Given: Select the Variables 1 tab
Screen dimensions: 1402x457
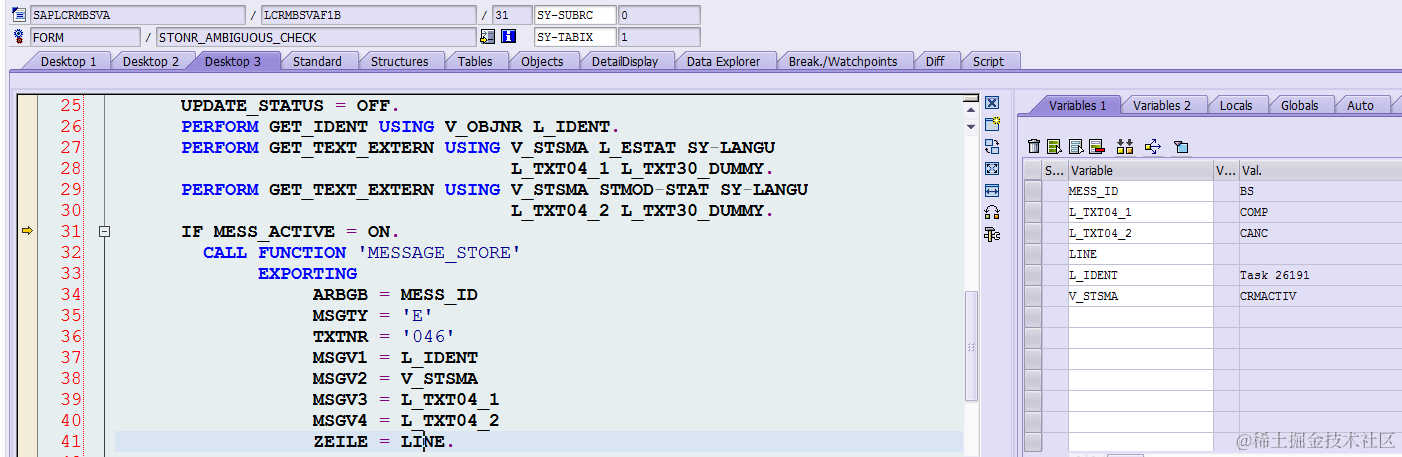Looking at the screenshot, I should pos(1077,105).
